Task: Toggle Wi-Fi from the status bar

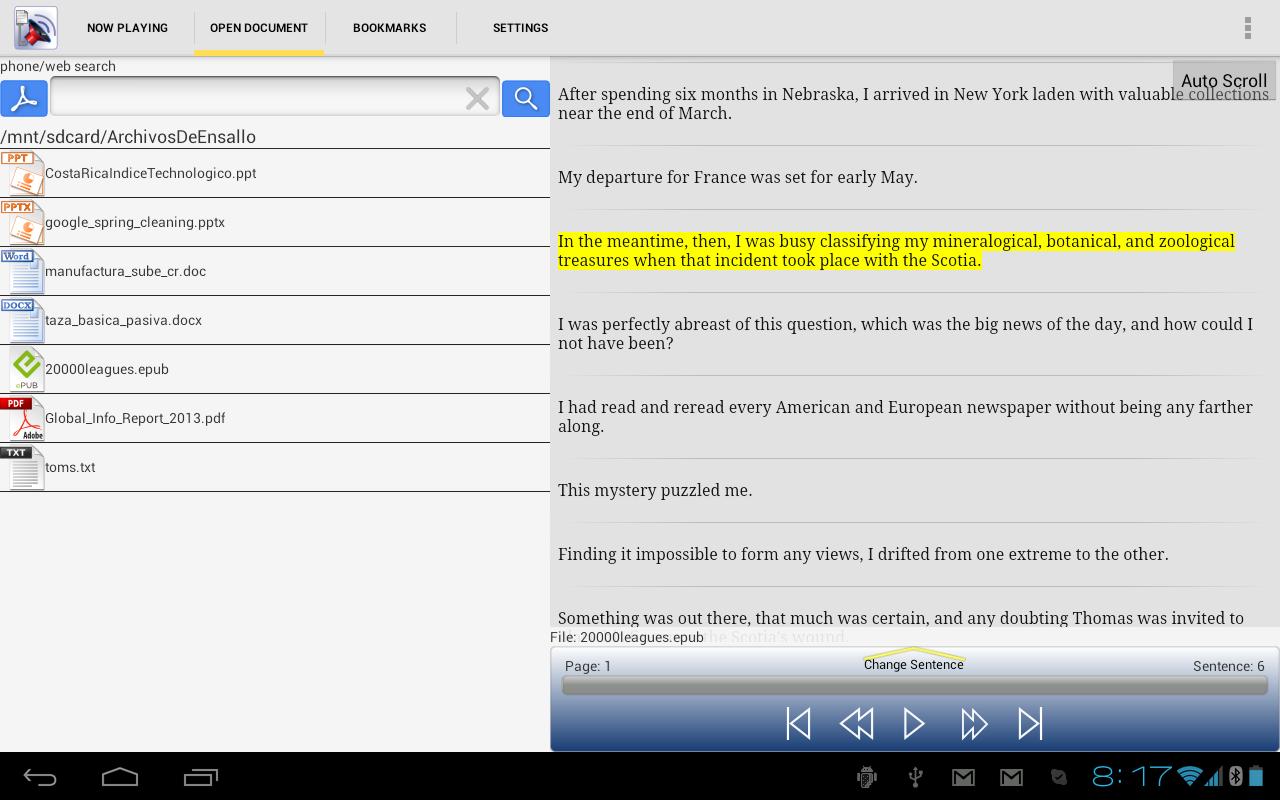Action: [1189, 776]
